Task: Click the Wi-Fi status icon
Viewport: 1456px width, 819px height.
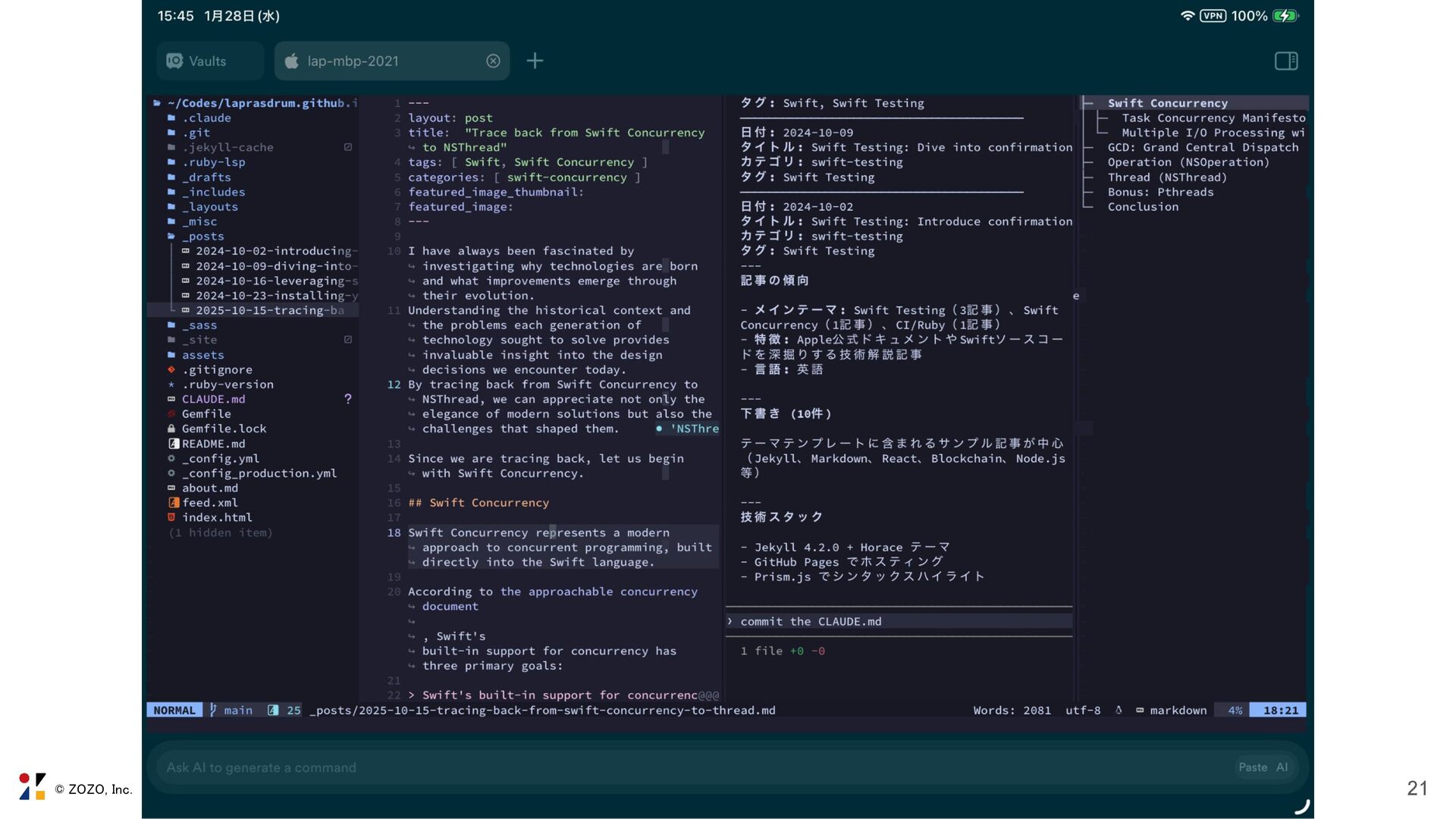Action: point(1187,16)
